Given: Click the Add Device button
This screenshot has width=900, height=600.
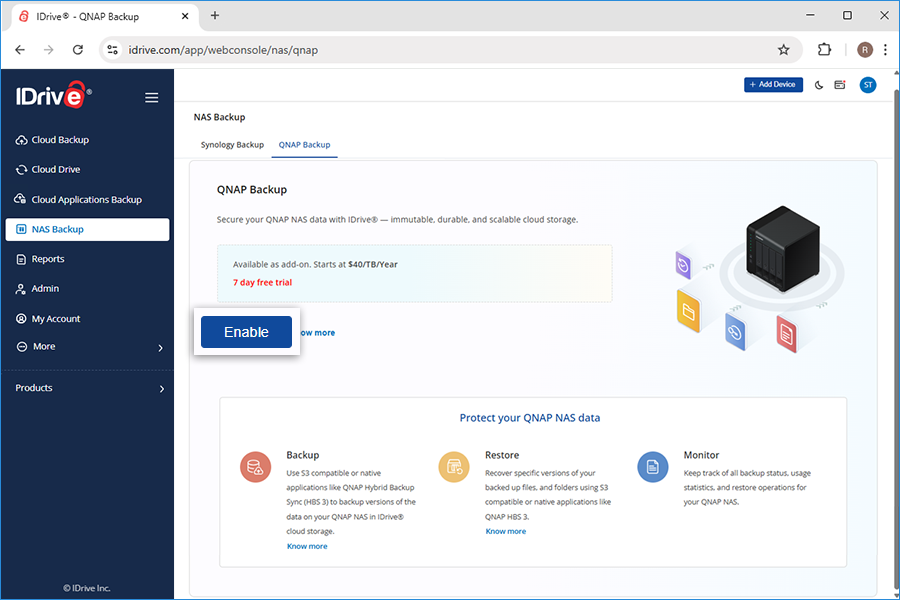Looking at the screenshot, I should coord(773,84).
